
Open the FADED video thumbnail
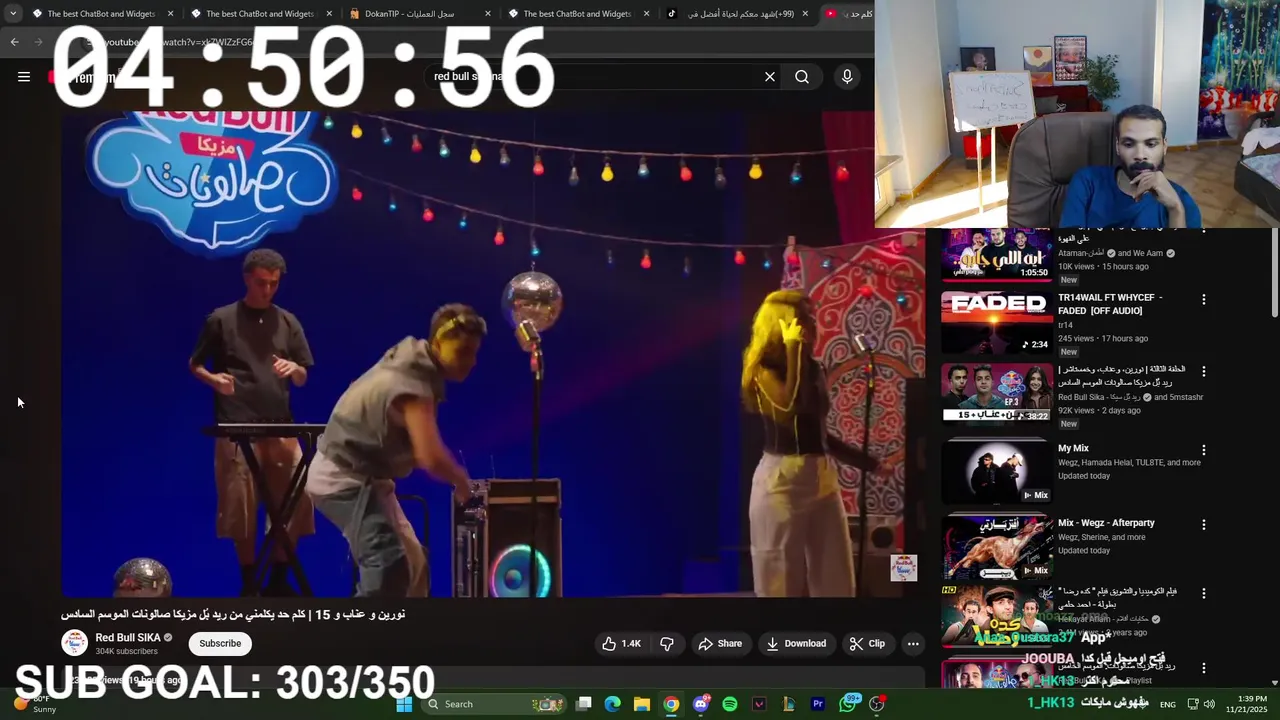pos(997,321)
